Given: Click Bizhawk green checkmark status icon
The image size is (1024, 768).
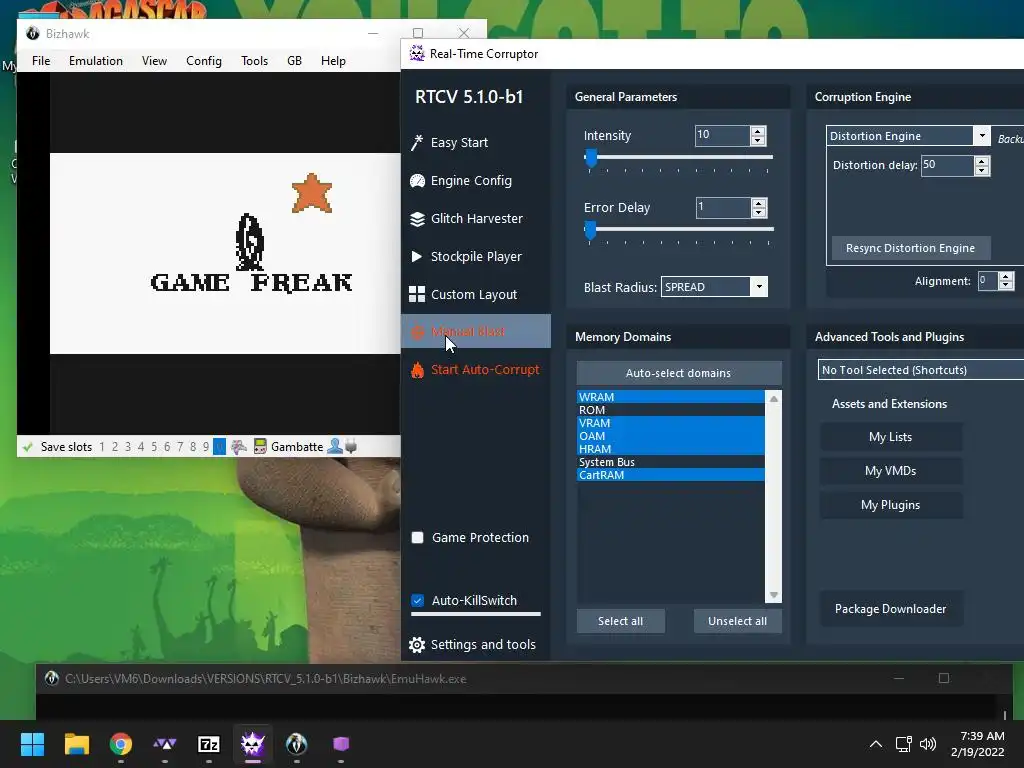Looking at the screenshot, I should click(27, 447).
